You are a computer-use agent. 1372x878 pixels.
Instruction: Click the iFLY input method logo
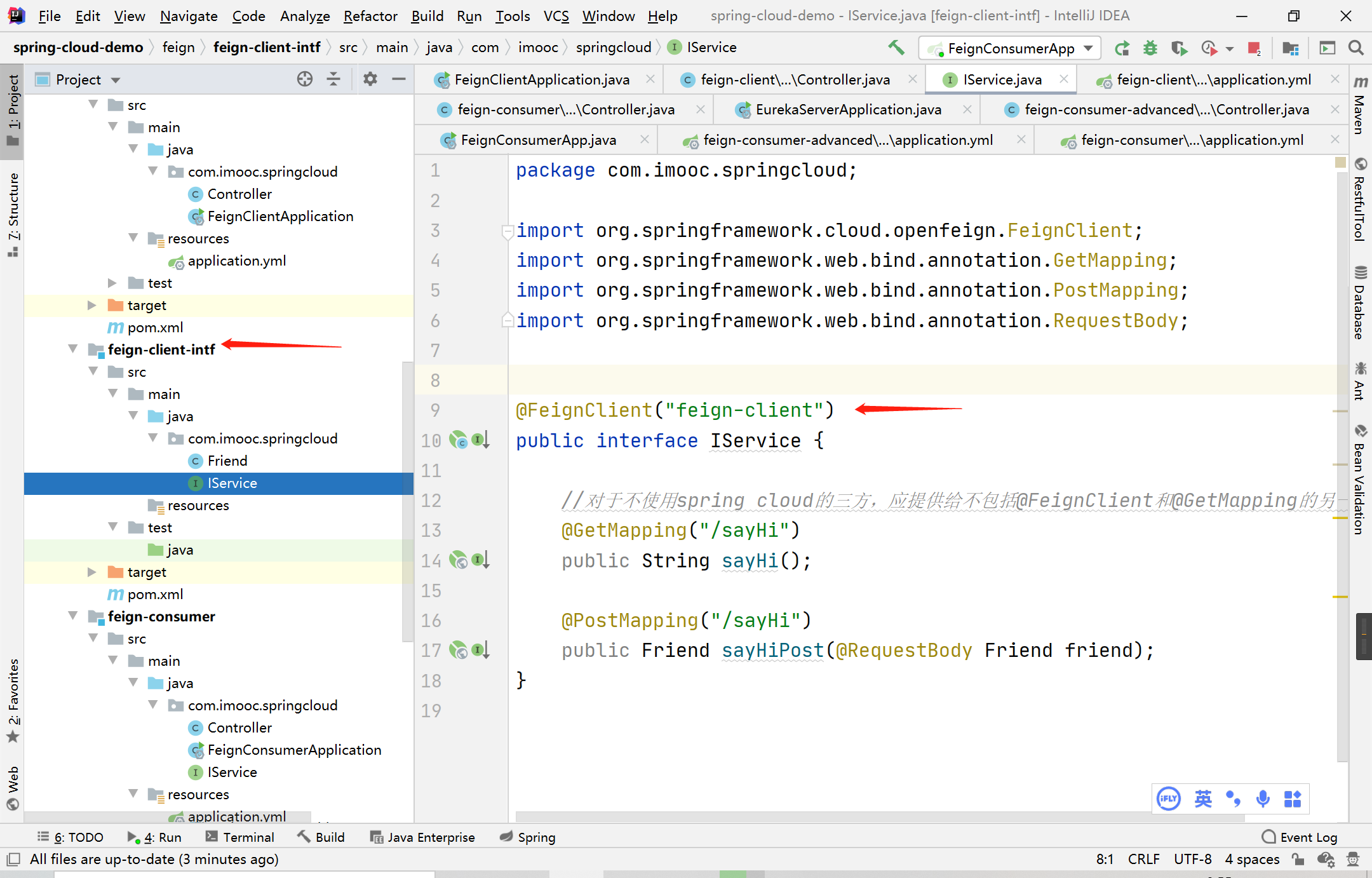1169,799
